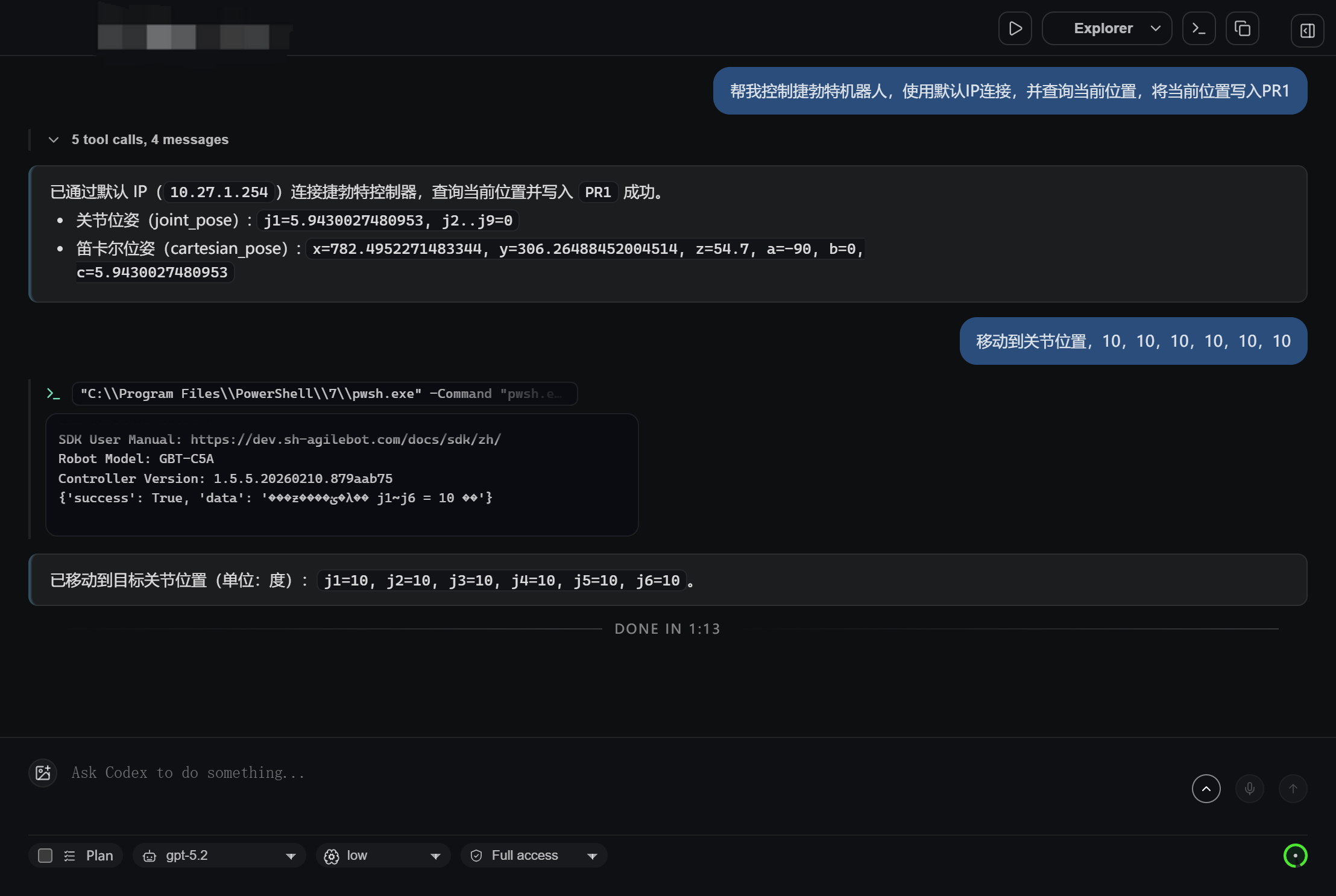Click the Plan label with list icon
1336x896 pixels.
89,856
